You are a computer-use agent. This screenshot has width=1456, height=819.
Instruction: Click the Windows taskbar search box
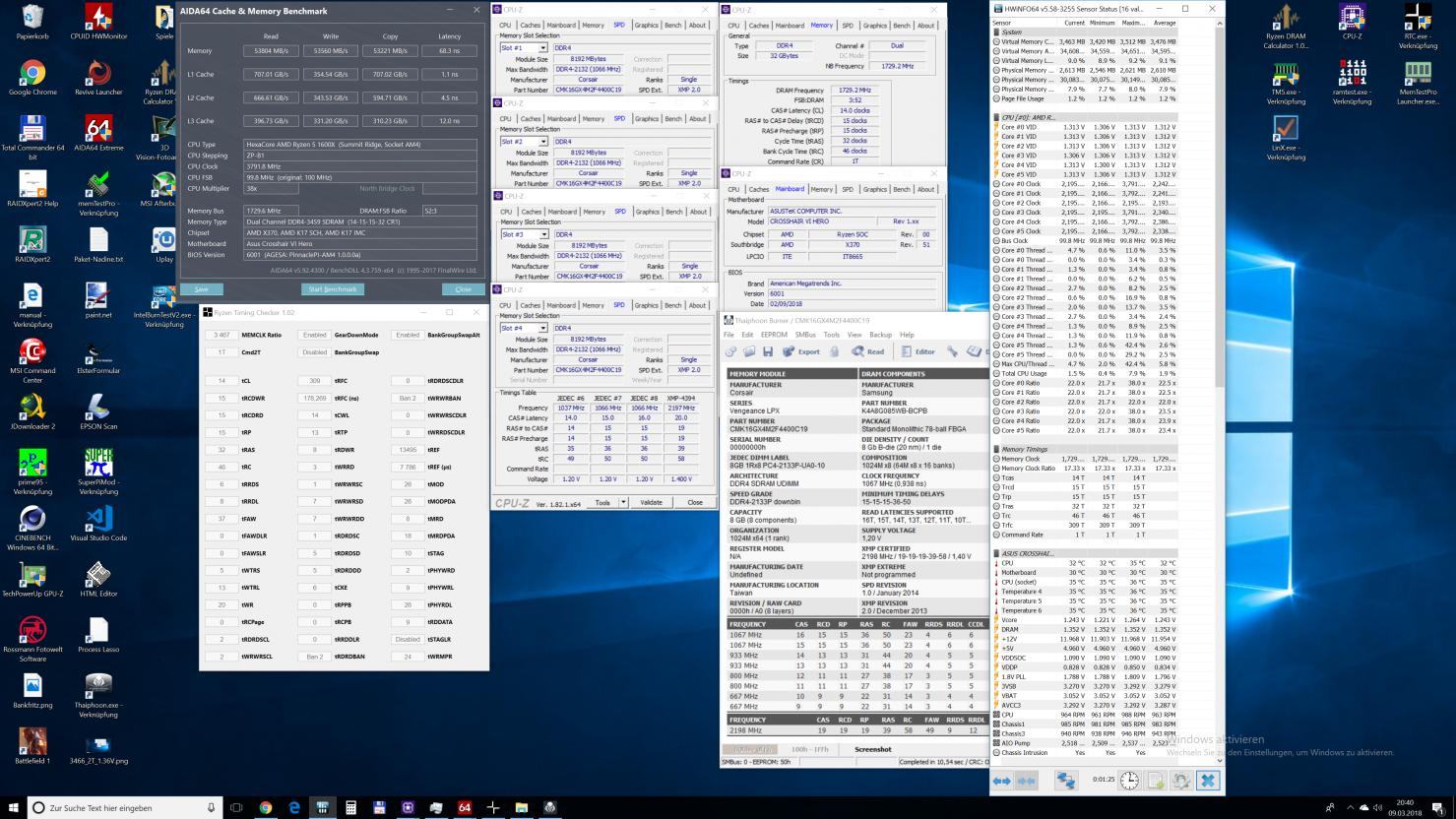pyautogui.click(x=125, y=807)
